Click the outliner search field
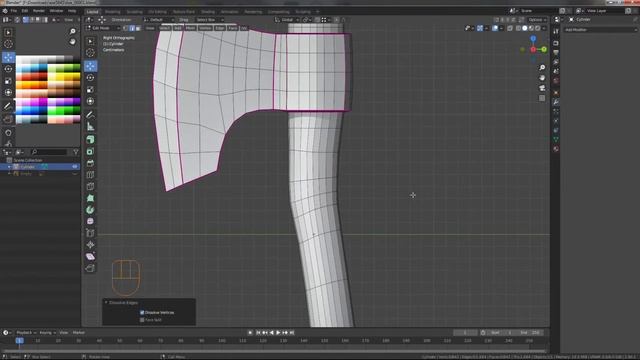Viewport: 640px width, 360px height. pos(49,152)
